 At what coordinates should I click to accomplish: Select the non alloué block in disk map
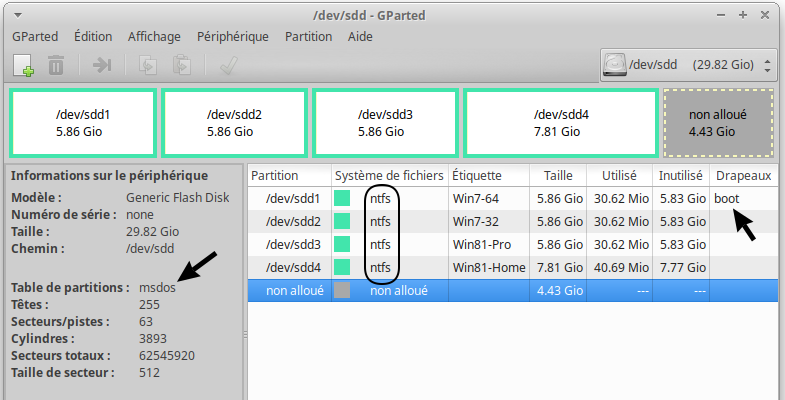pyautogui.click(x=717, y=122)
